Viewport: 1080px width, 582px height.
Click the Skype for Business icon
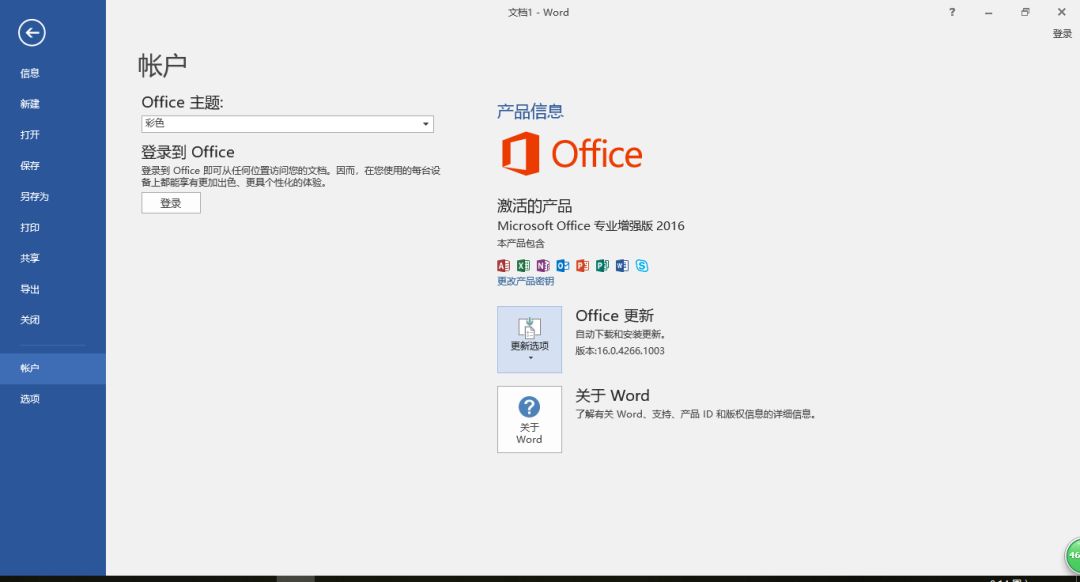[642, 265]
